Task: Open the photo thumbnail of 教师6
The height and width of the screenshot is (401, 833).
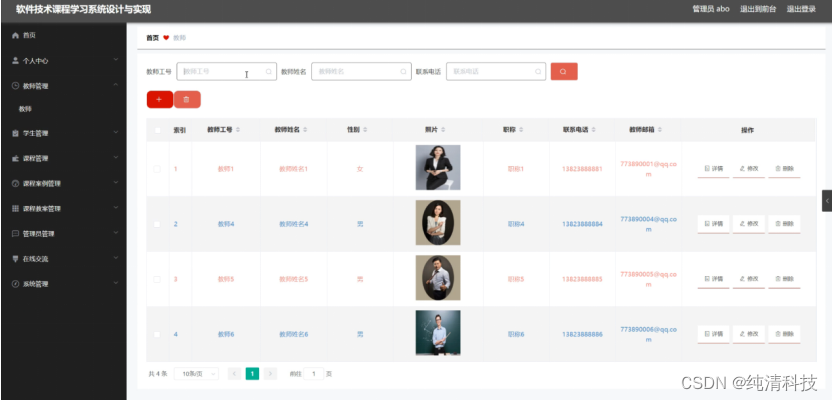Action: 438,333
